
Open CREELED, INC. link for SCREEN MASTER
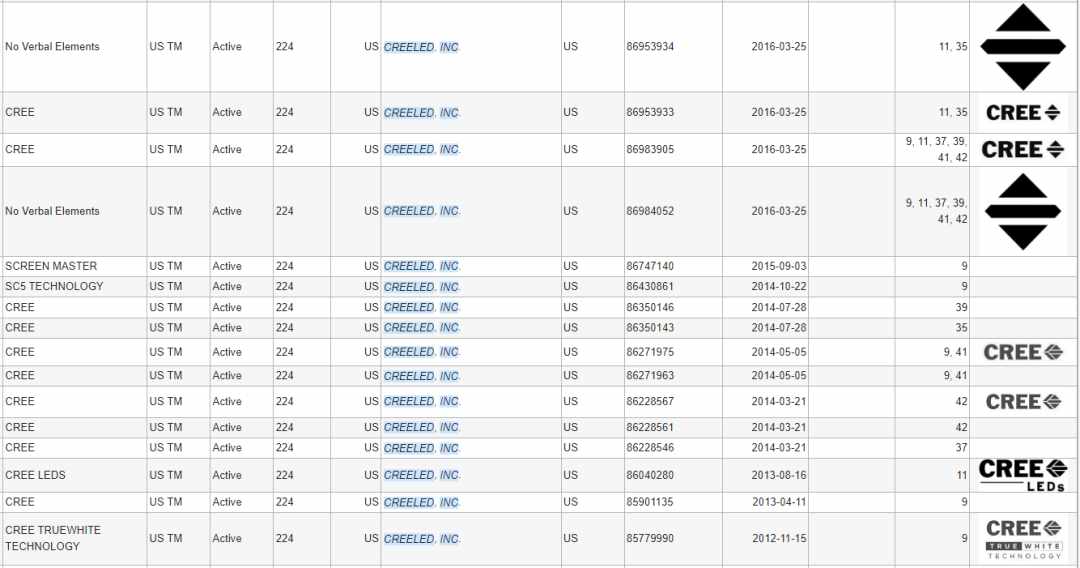(x=422, y=266)
